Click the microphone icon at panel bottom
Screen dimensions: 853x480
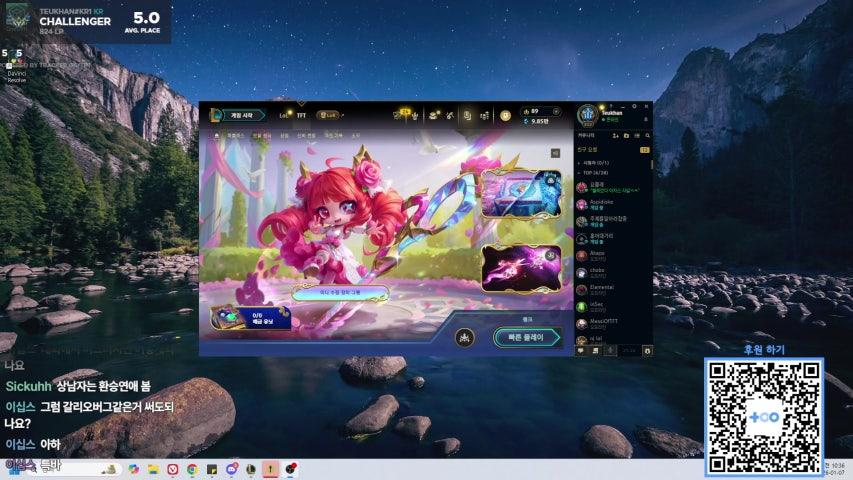[610, 351]
